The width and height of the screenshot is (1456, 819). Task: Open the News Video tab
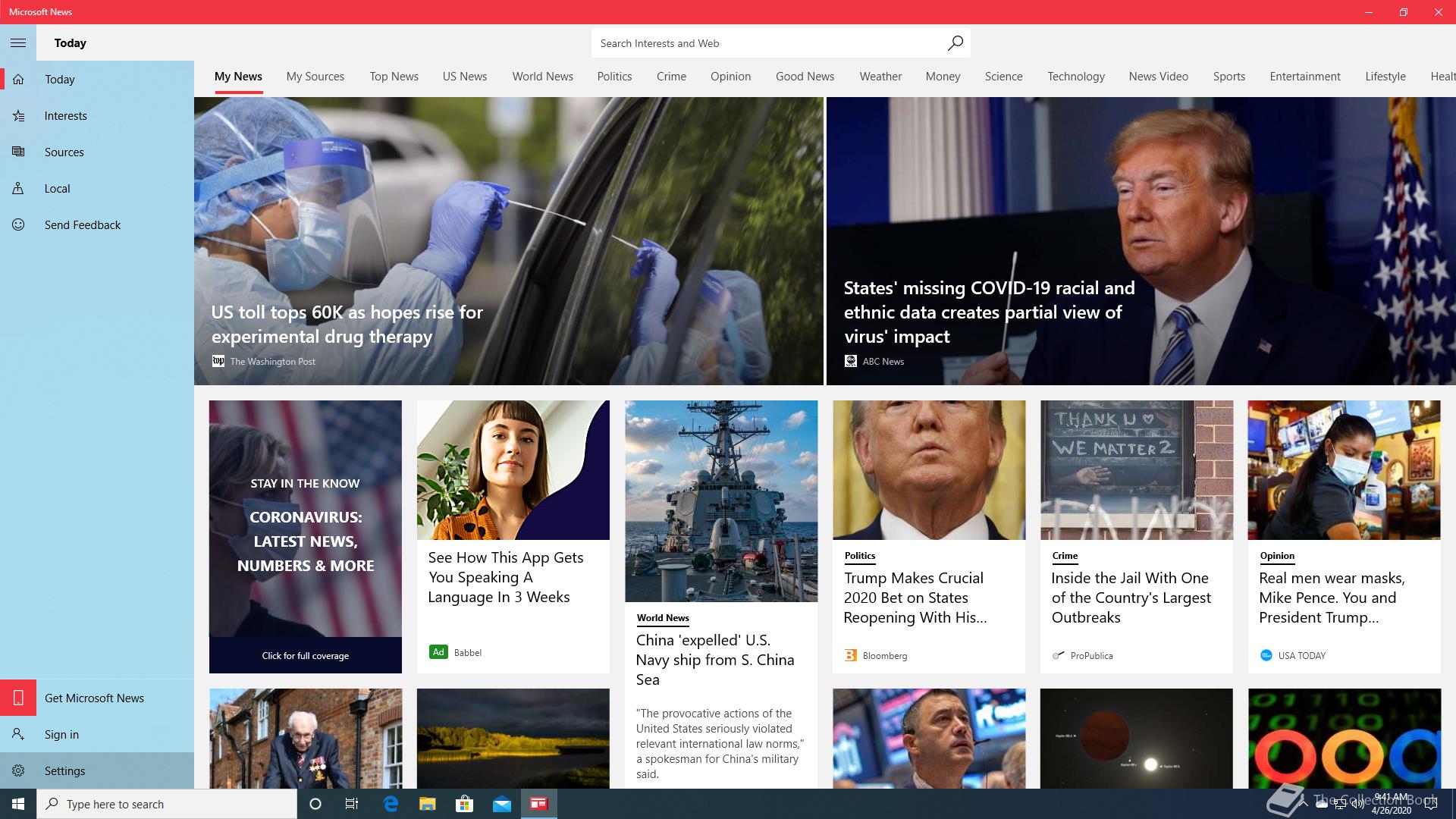coord(1159,77)
